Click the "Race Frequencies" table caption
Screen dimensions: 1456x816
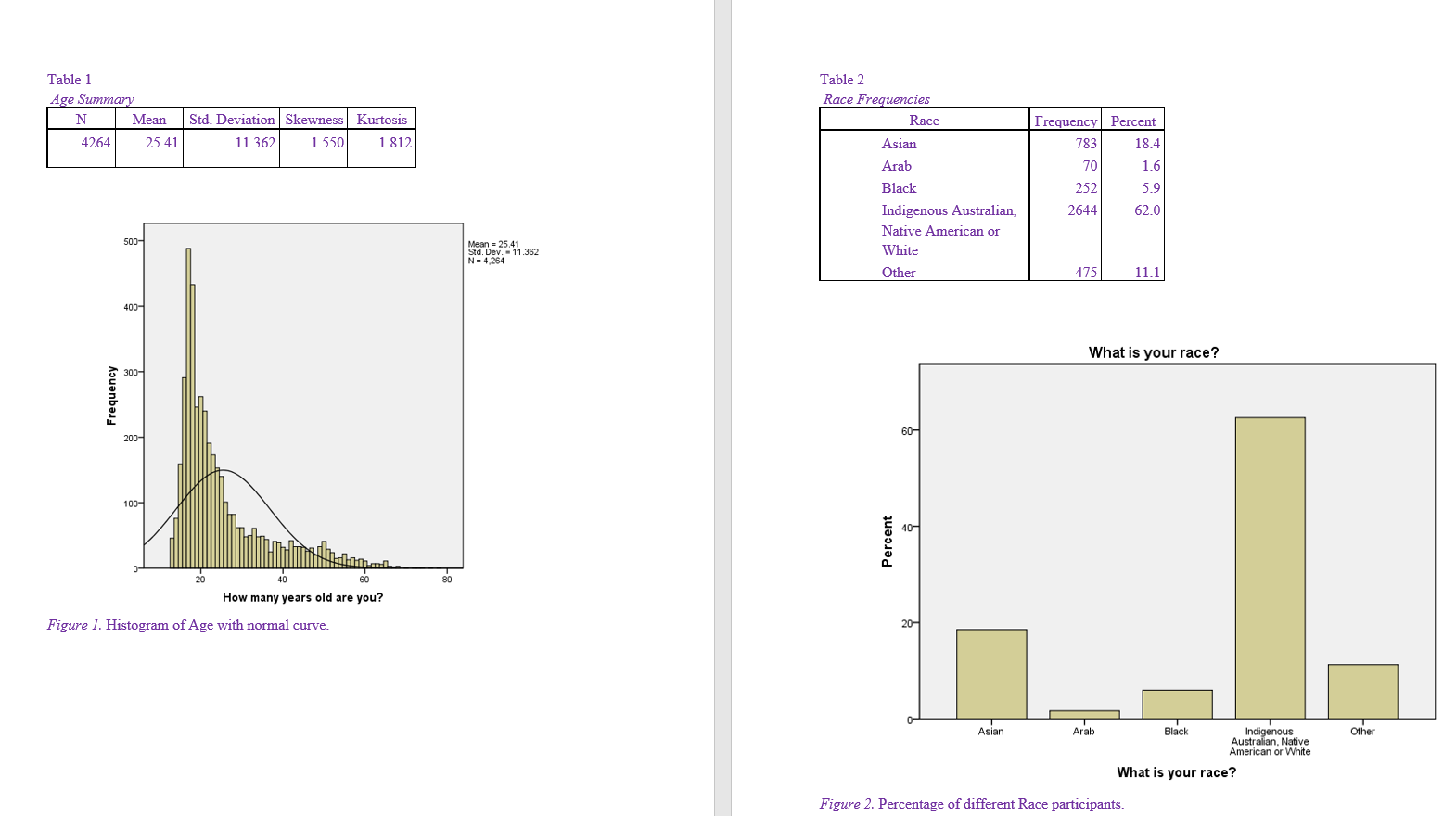coord(876,99)
